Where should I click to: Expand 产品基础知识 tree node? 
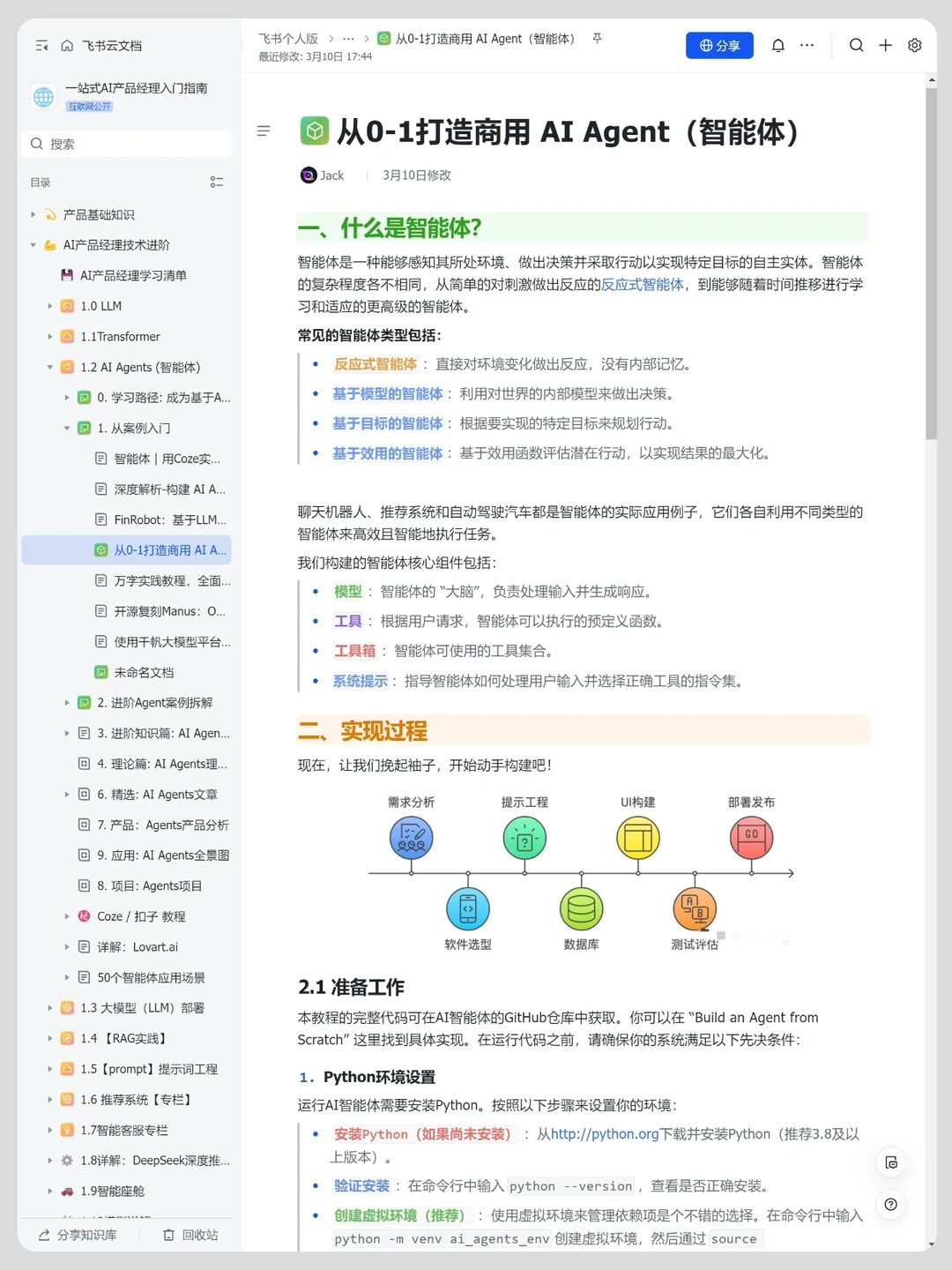[33, 214]
